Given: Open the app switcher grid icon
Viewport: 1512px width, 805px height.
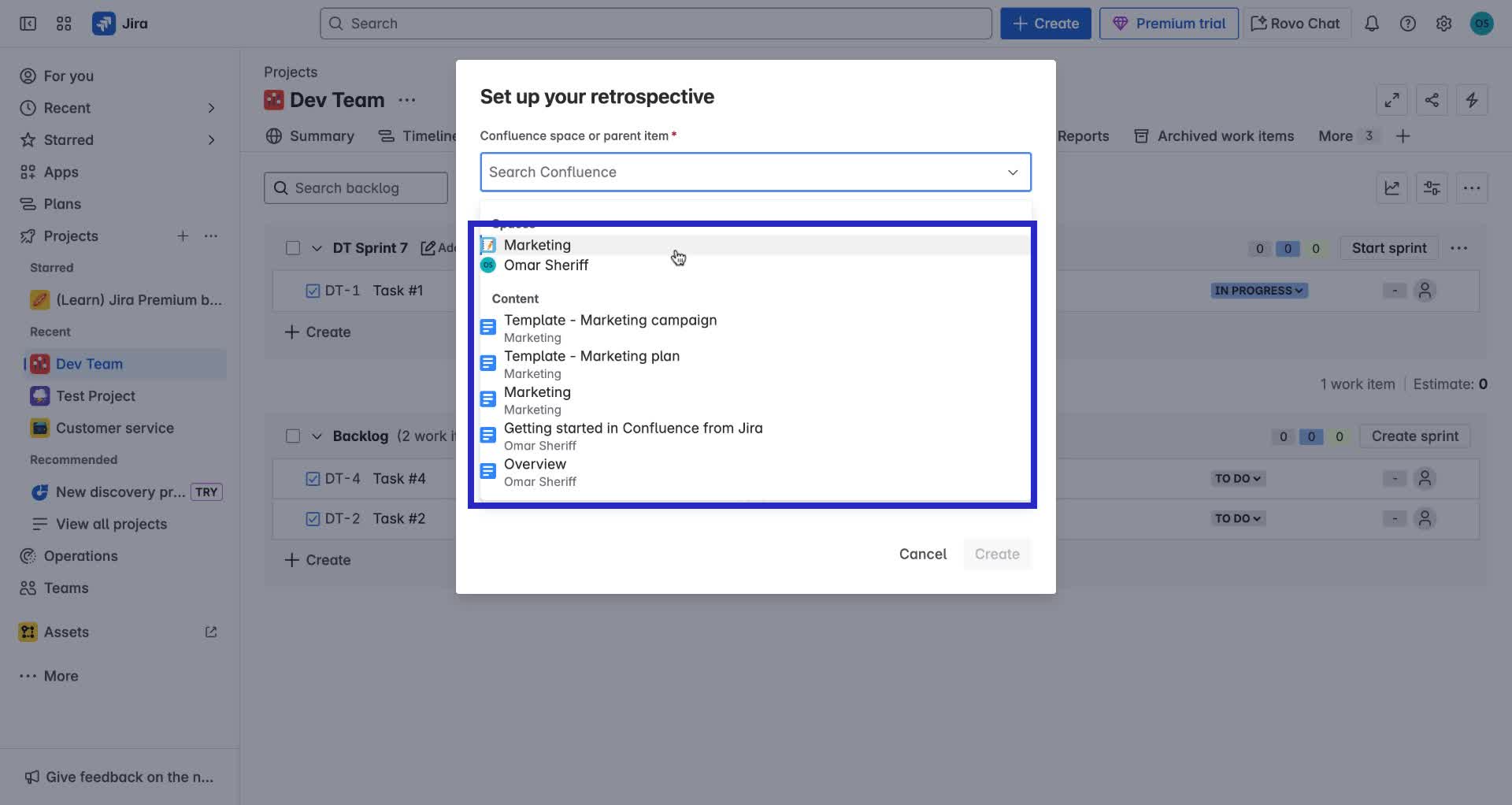Looking at the screenshot, I should tap(64, 23).
